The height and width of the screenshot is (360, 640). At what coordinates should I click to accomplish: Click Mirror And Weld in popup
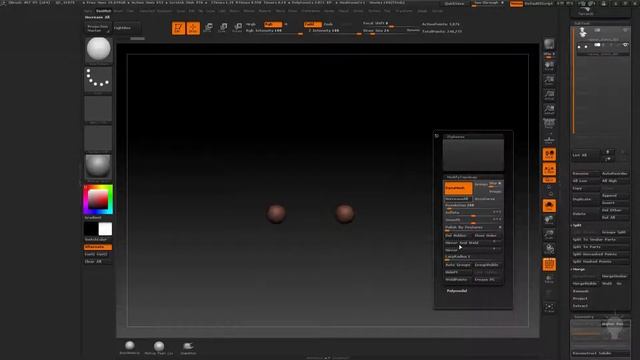(473, 243)
